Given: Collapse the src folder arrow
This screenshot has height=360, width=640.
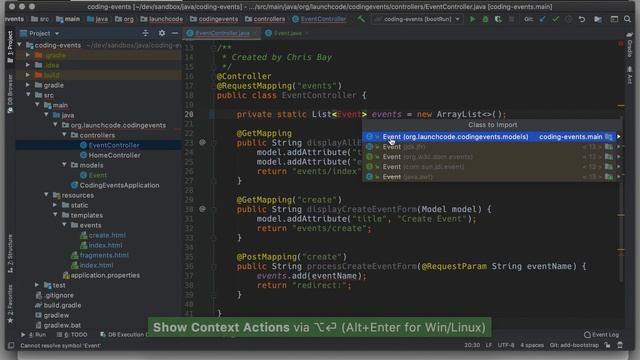Looking at the screenshot, I should point(28,95).
